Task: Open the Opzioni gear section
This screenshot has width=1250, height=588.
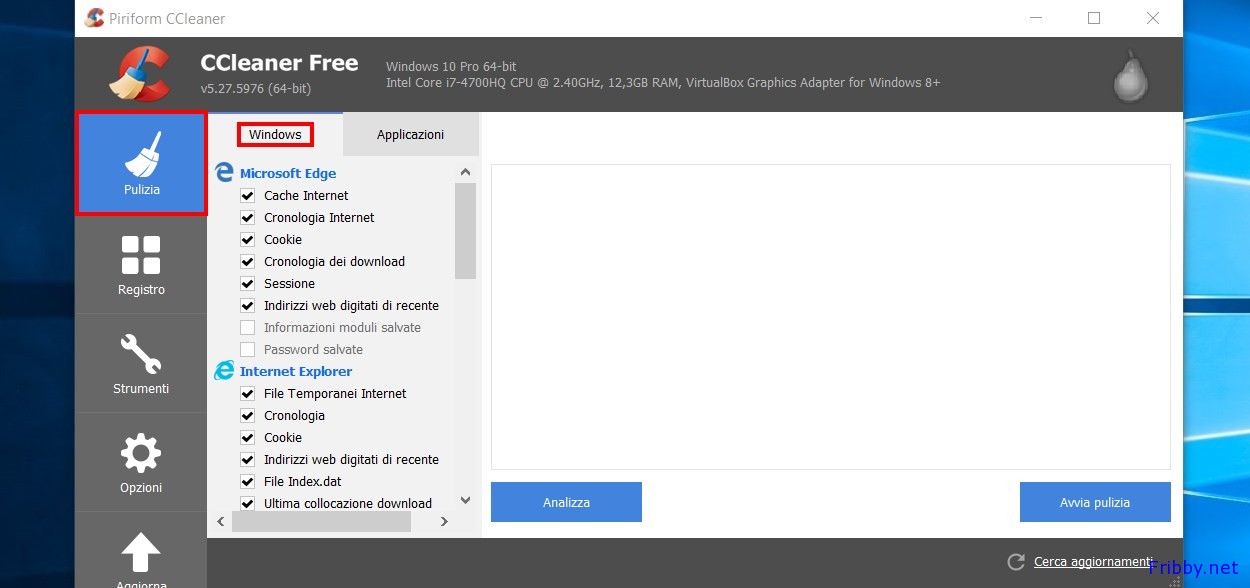Action: click(x=141, y=462)
